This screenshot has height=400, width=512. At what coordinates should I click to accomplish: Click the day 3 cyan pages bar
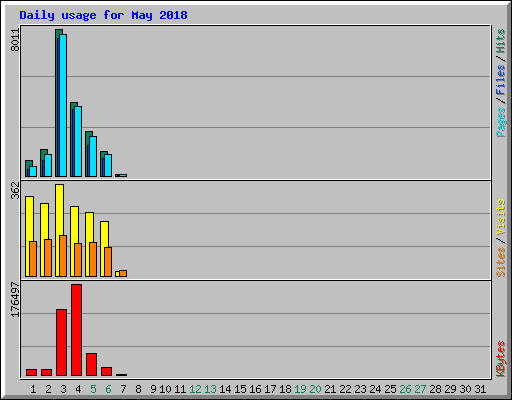63,105
